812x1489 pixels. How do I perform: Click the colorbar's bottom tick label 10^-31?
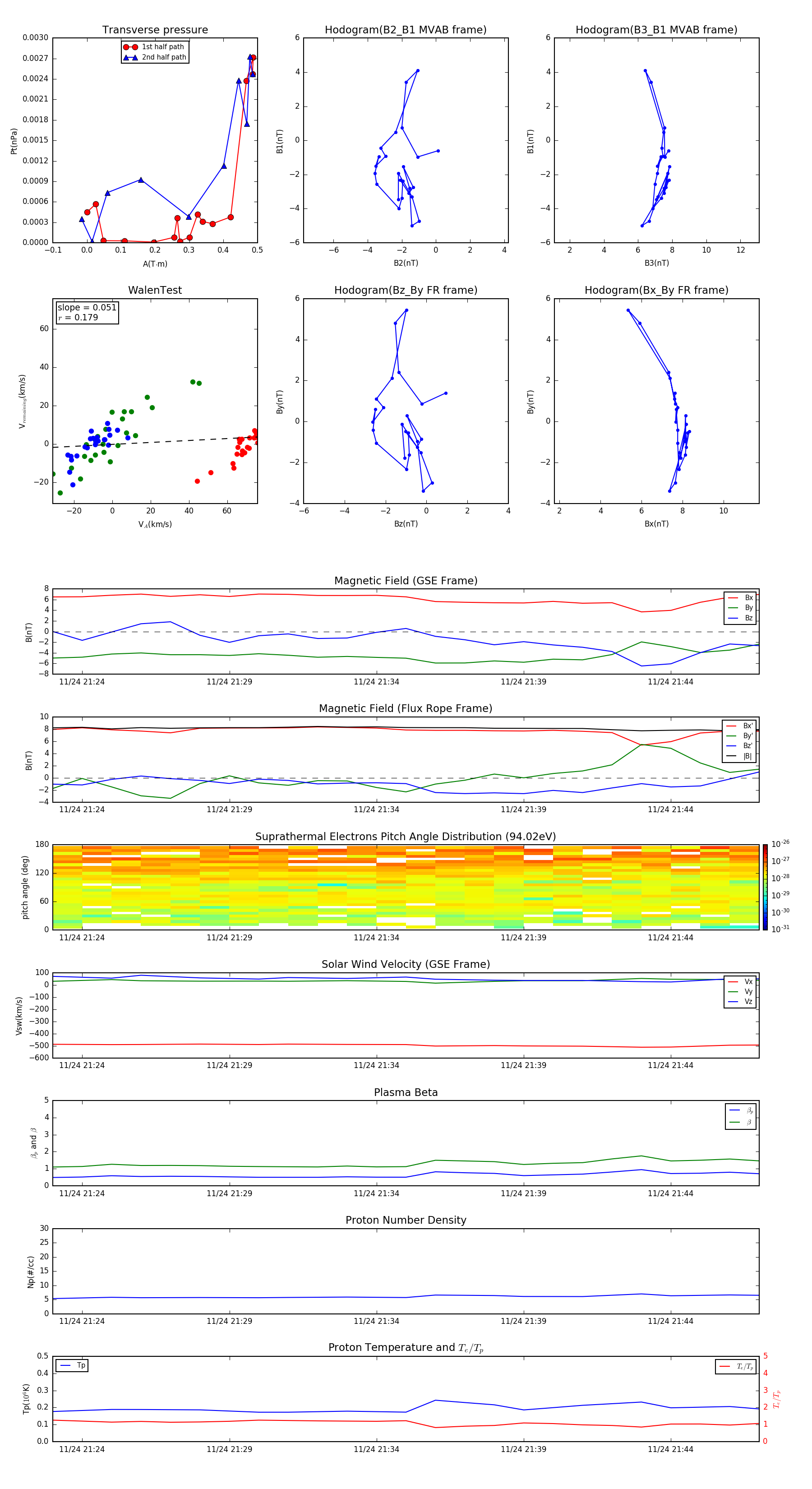tap(780, 929)
